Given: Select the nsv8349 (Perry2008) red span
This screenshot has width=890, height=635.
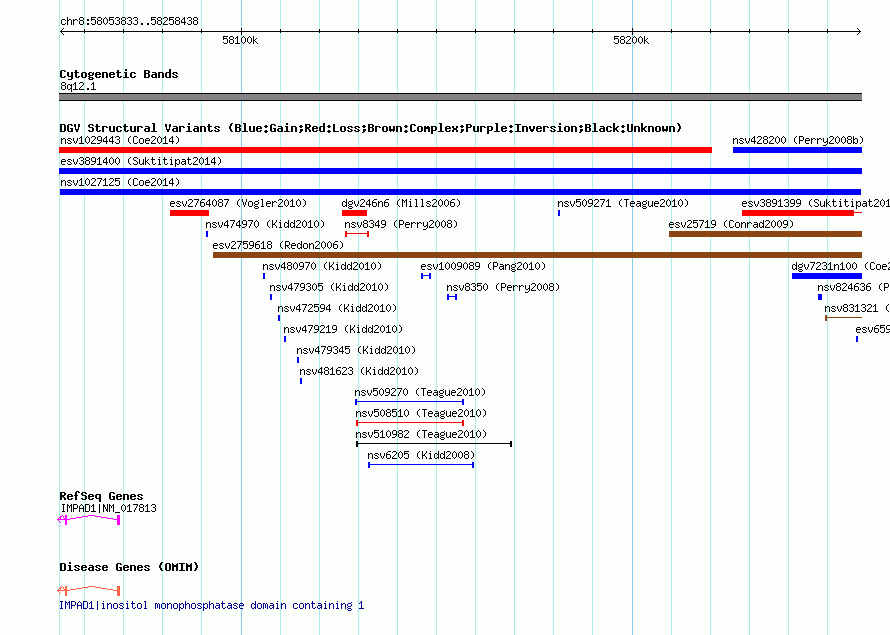Looking at the screenshot, I should coord(357,234).
